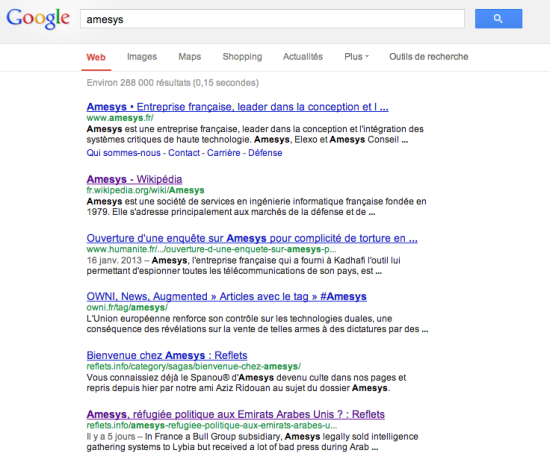Click the reflets.info/category/sagas URL text

click(x=194, y=367)
